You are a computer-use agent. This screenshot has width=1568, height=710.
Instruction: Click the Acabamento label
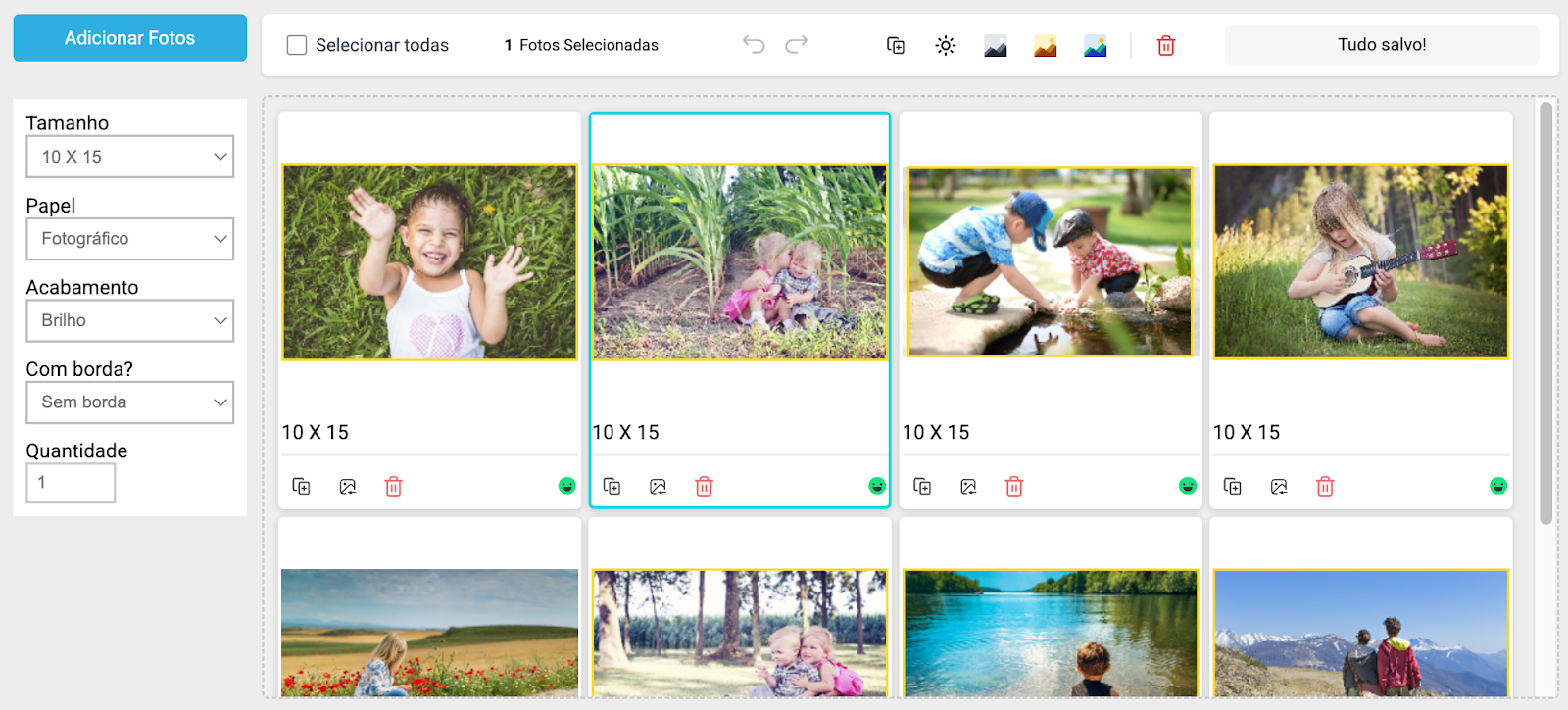pyautogui.click(x=82, y=287)
